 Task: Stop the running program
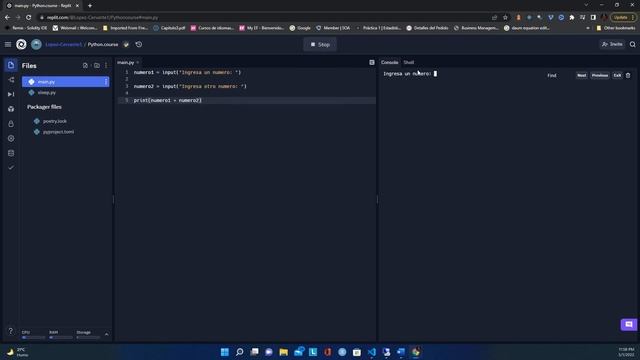tap(320, 44)
